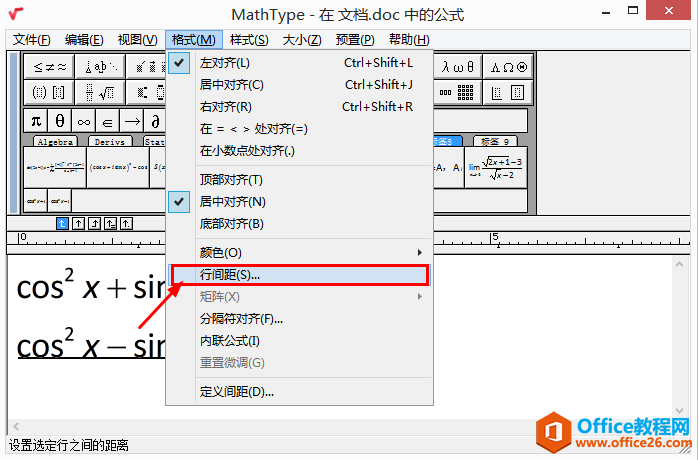This screenshot has height=460, width=699.
Task: Choose 底部对齐(B) option
Action: 299,224
